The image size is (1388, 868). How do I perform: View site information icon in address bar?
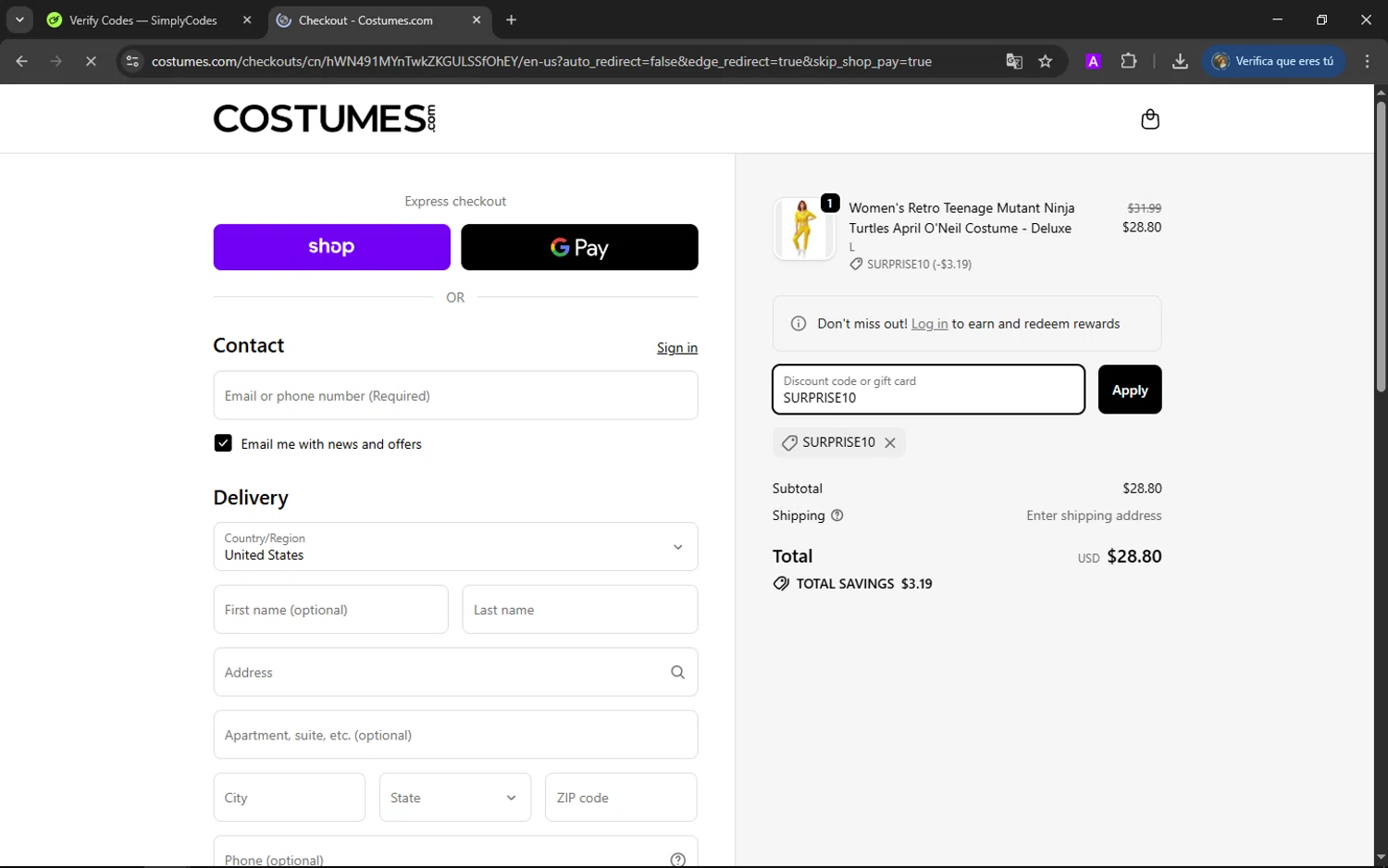pyautogui.click(x=132, y=61)
